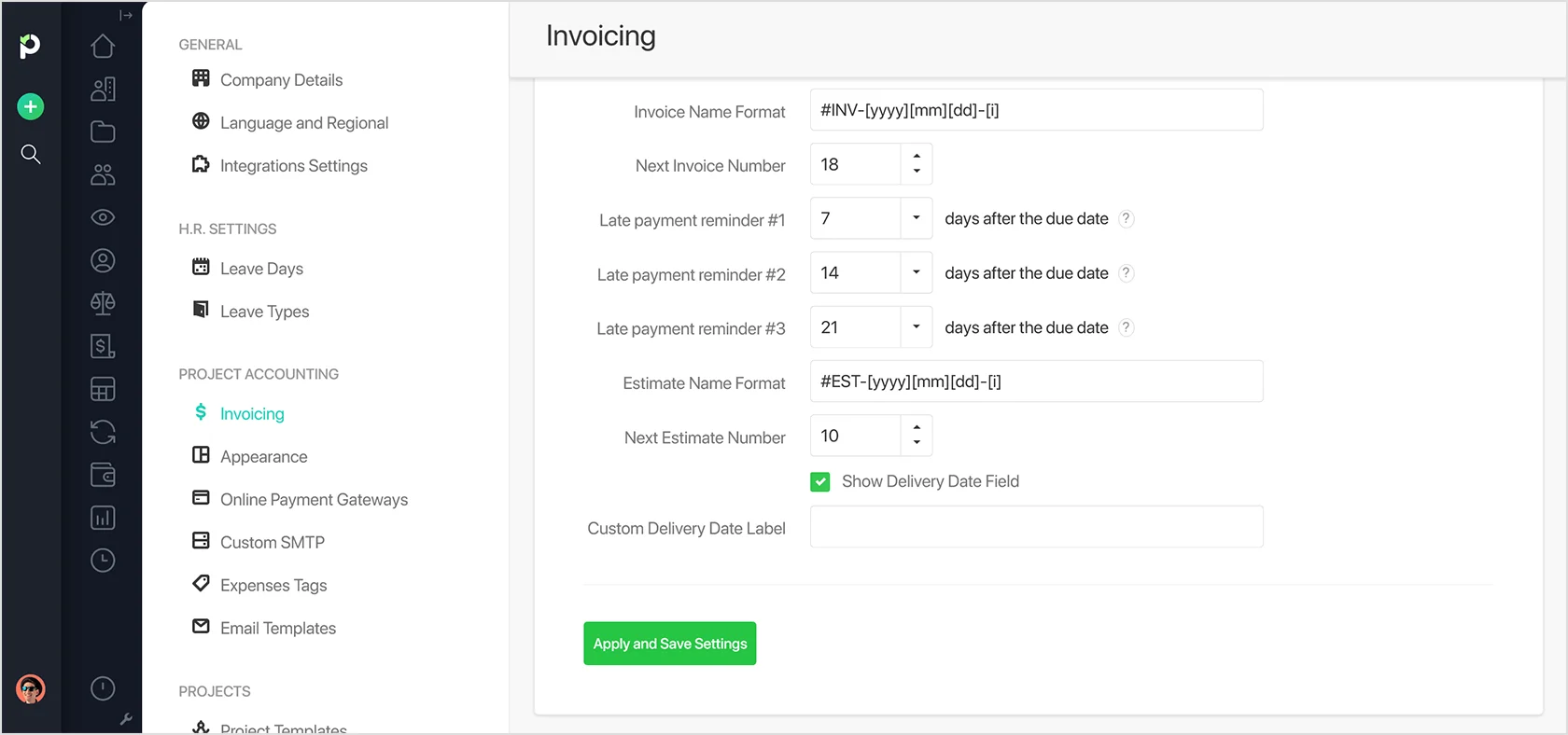This screenshot has width=1568, height=735.
Task: Click the Estimate Name Format field
Action: (1037, 381)
